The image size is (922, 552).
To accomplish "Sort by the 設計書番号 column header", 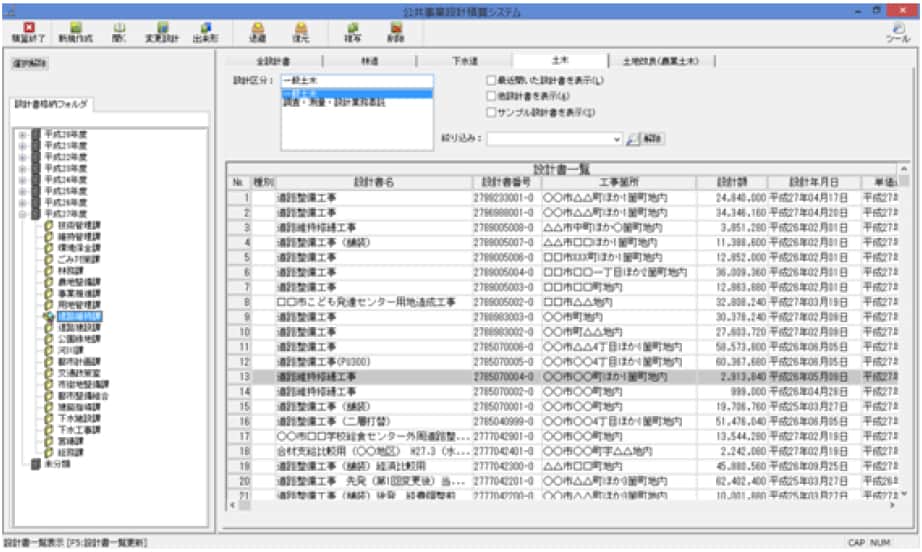I will point(506,182).
